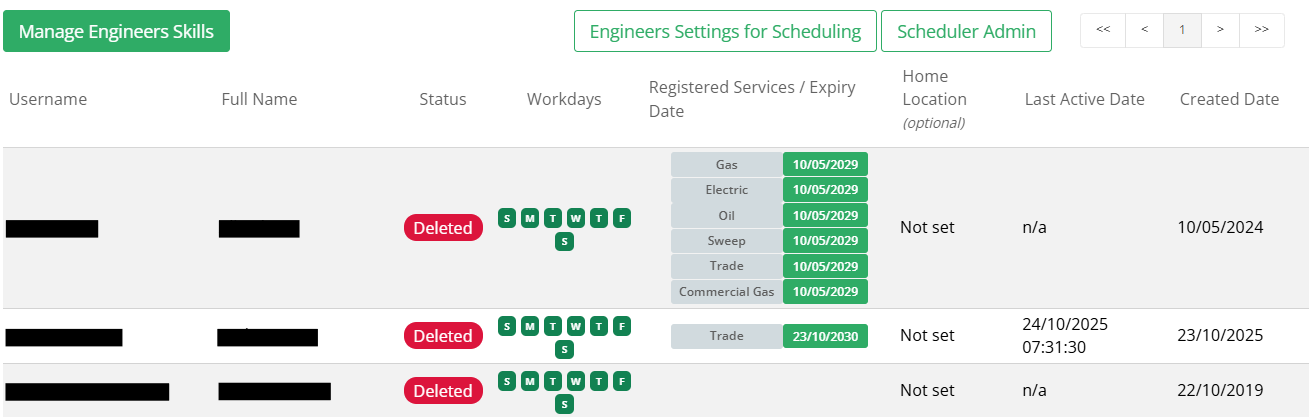Click the 23/10/2030 Trade expiry date
1312x417 pixels.
[825, 336]
